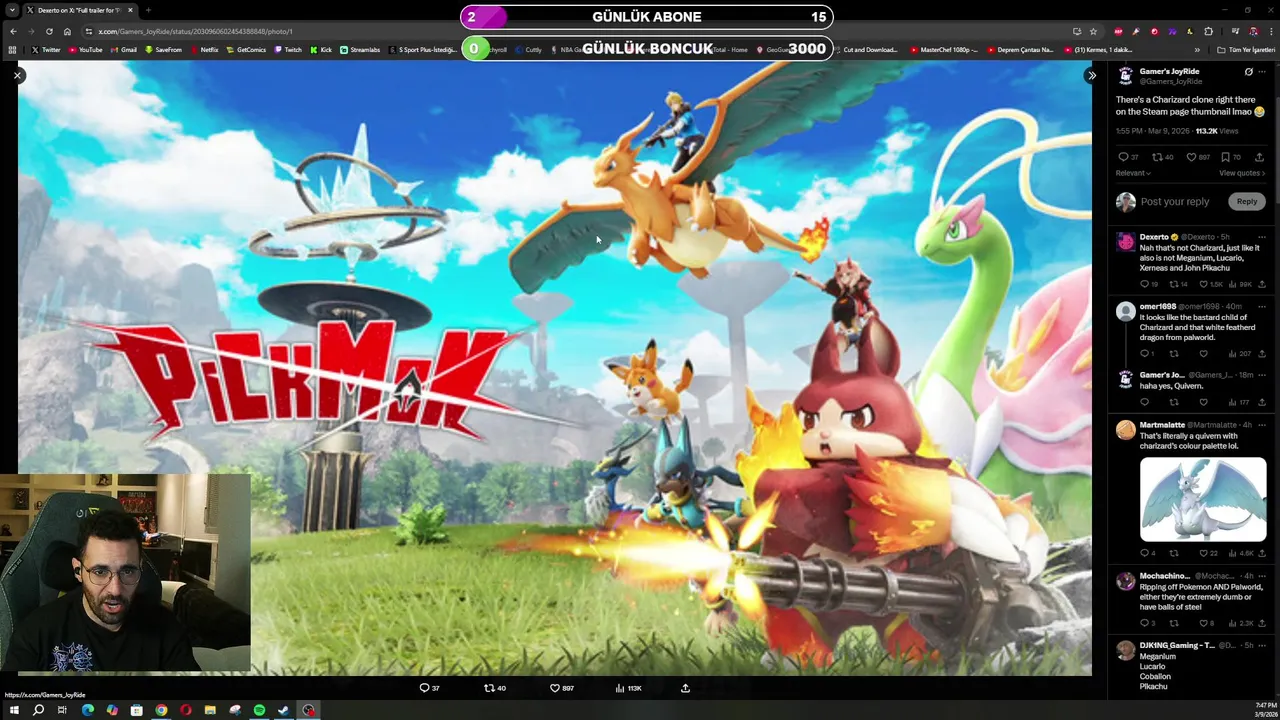Open the Grok icon on Gamer's JoyRide post
This screenshot has height=720, width=1280.
click(x=1248, y=72)
